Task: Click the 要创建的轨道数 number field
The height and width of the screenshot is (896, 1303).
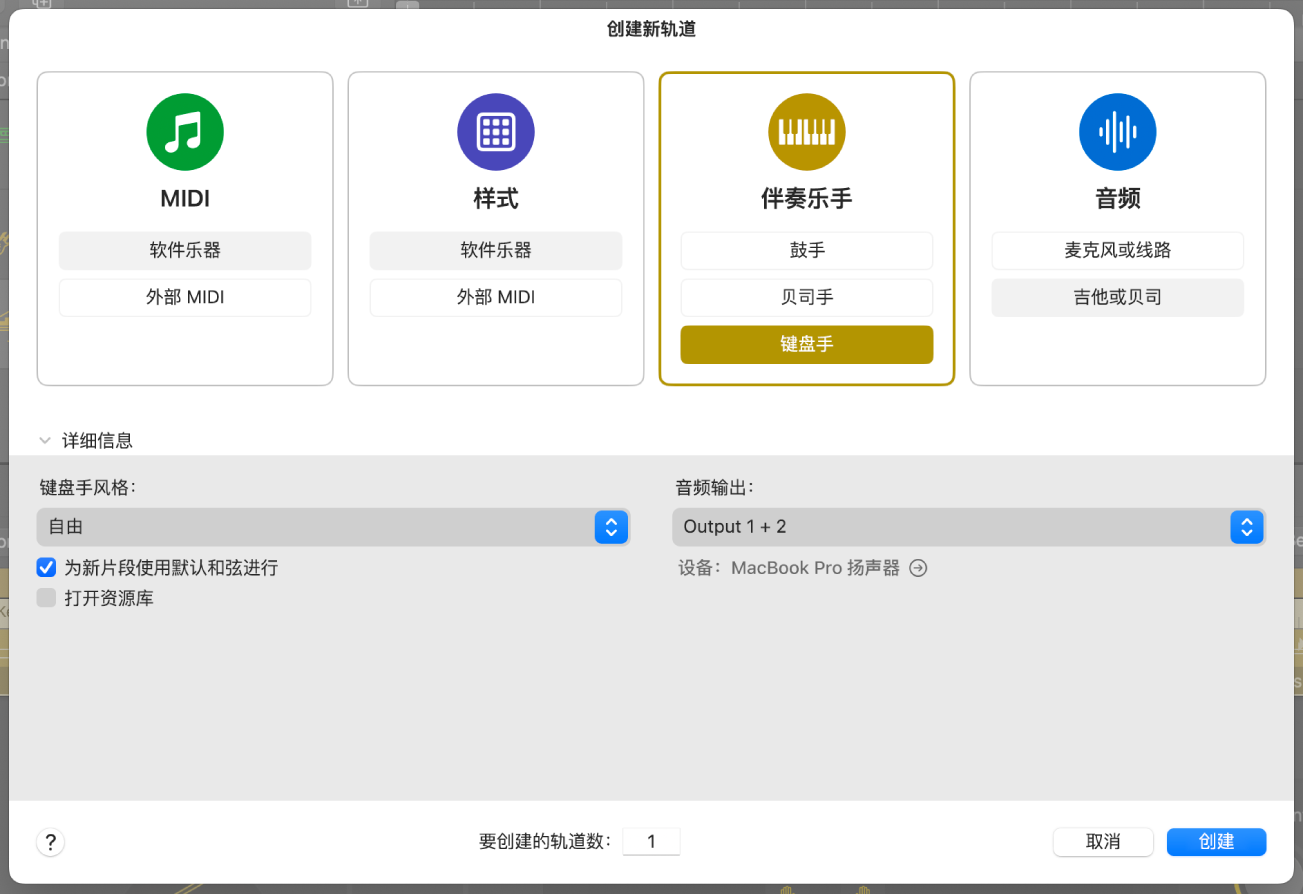Action: point(651,841)
